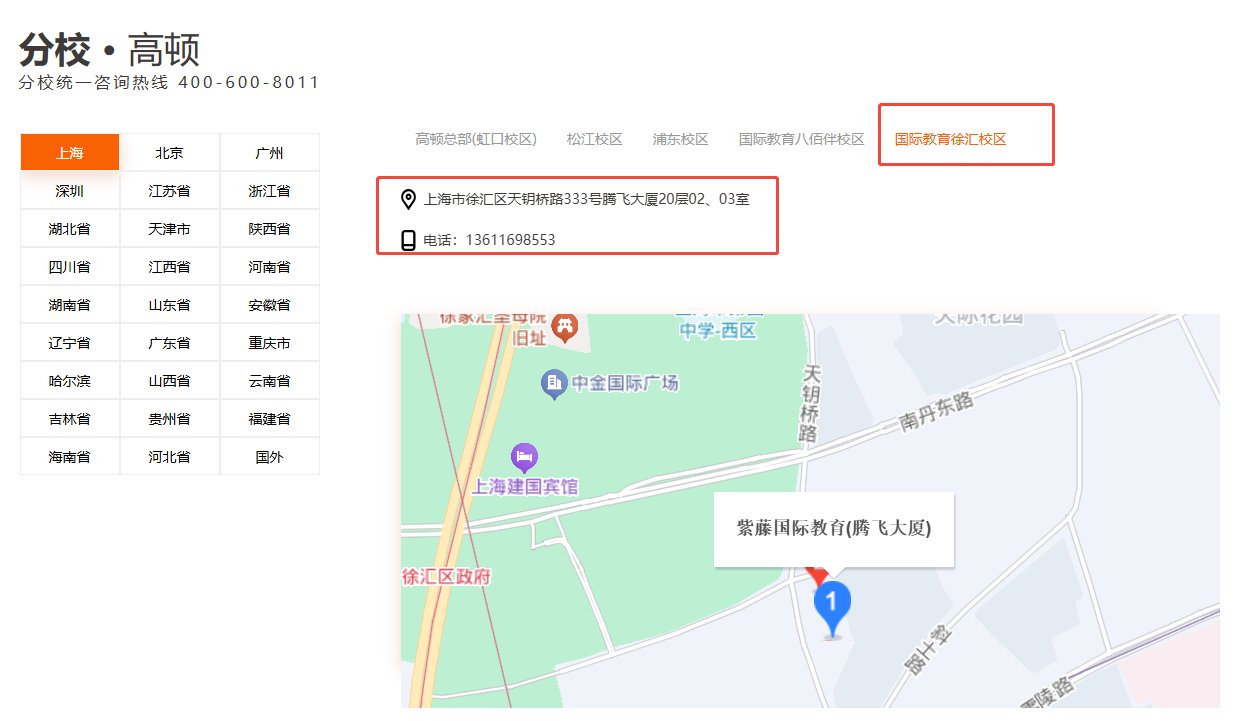Viewport: 1241px width, 721px height.
Task: Select the 浦东校区 campus tab
Action: [x=680, y=139]
